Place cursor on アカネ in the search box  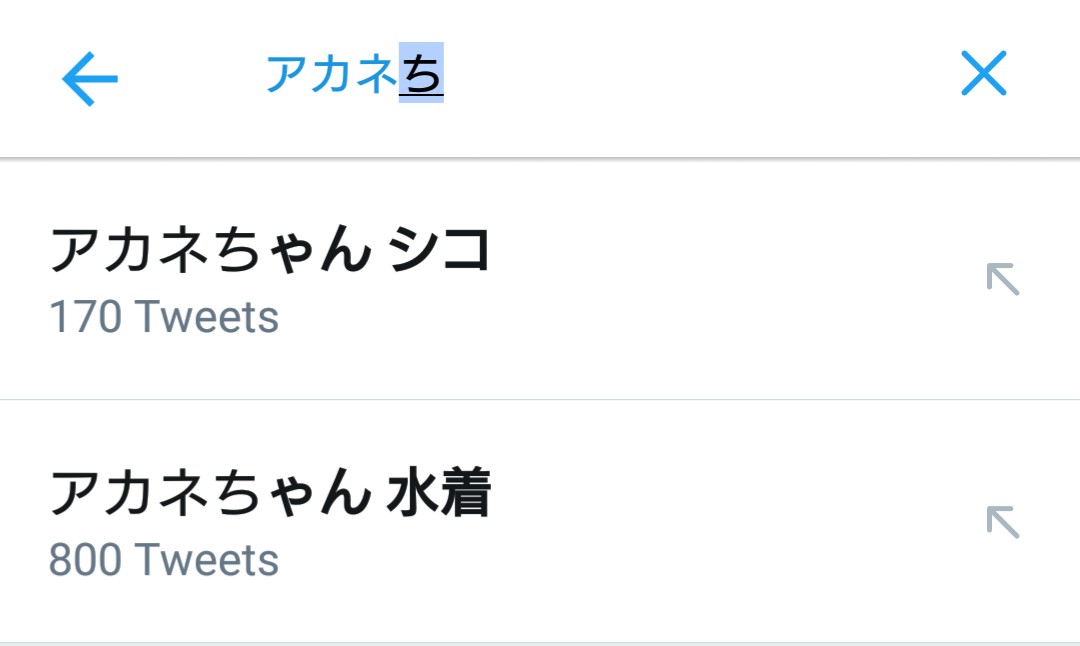(x=331, y=75)
